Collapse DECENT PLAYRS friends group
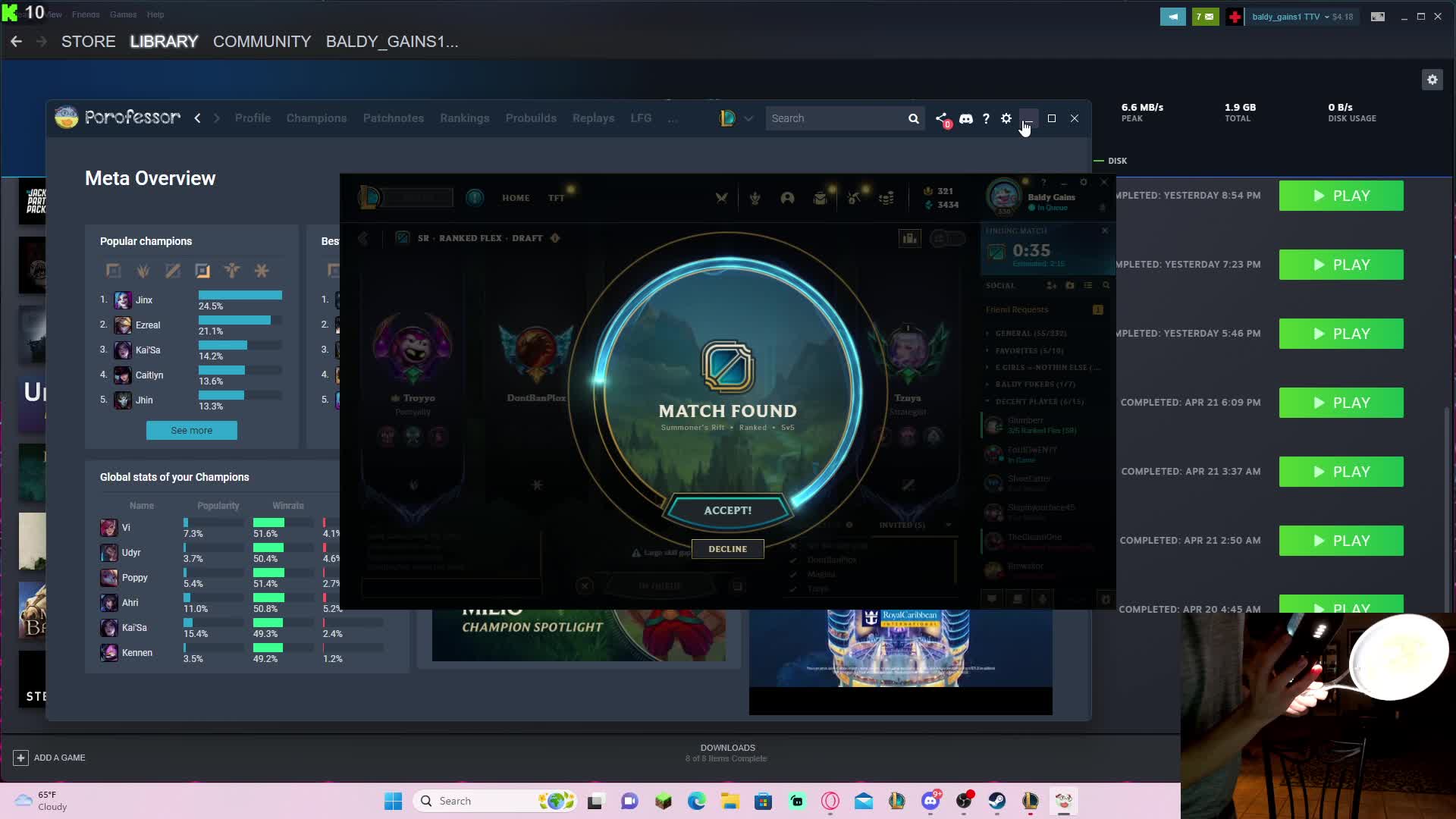The image size is (1456, 819). [x=1035, y=402]
